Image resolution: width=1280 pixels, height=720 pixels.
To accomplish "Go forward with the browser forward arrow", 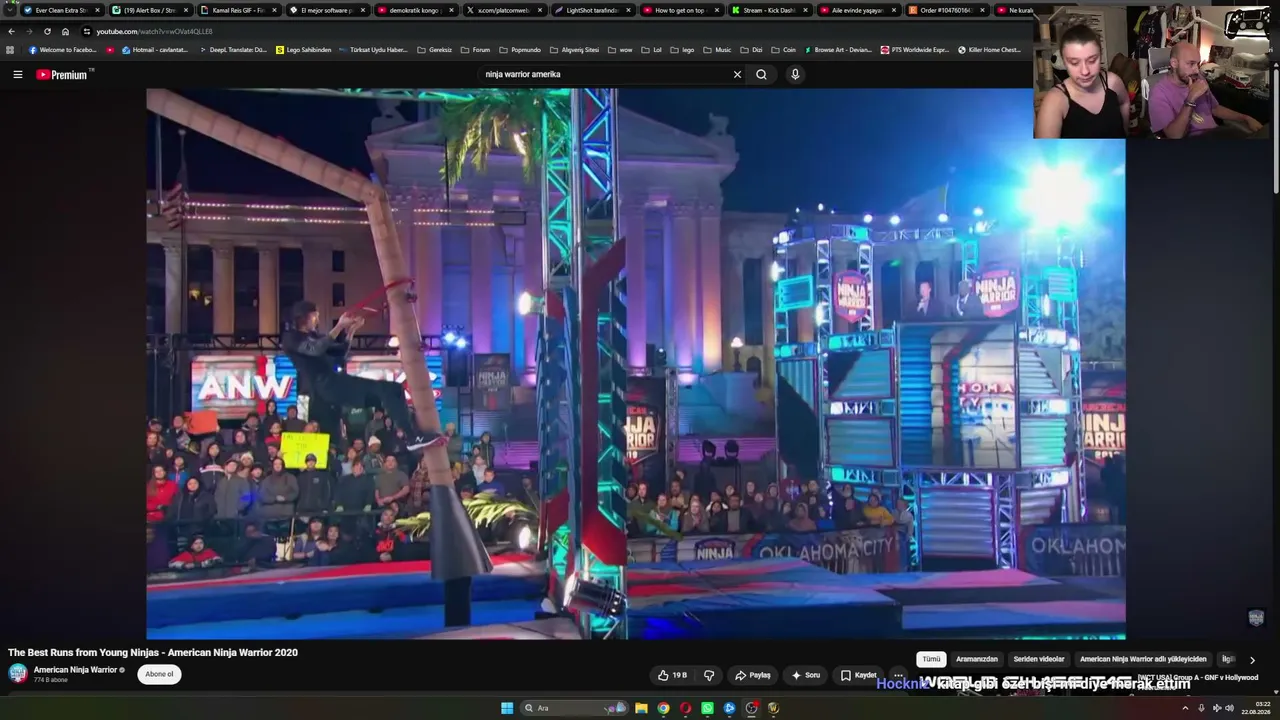I will [29, 31].
